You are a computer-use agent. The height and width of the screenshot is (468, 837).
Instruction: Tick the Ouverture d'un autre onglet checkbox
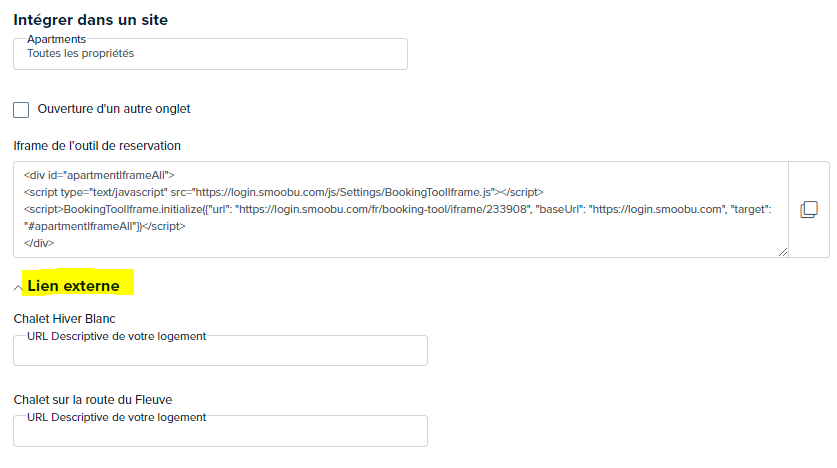(x=21, y=110)
